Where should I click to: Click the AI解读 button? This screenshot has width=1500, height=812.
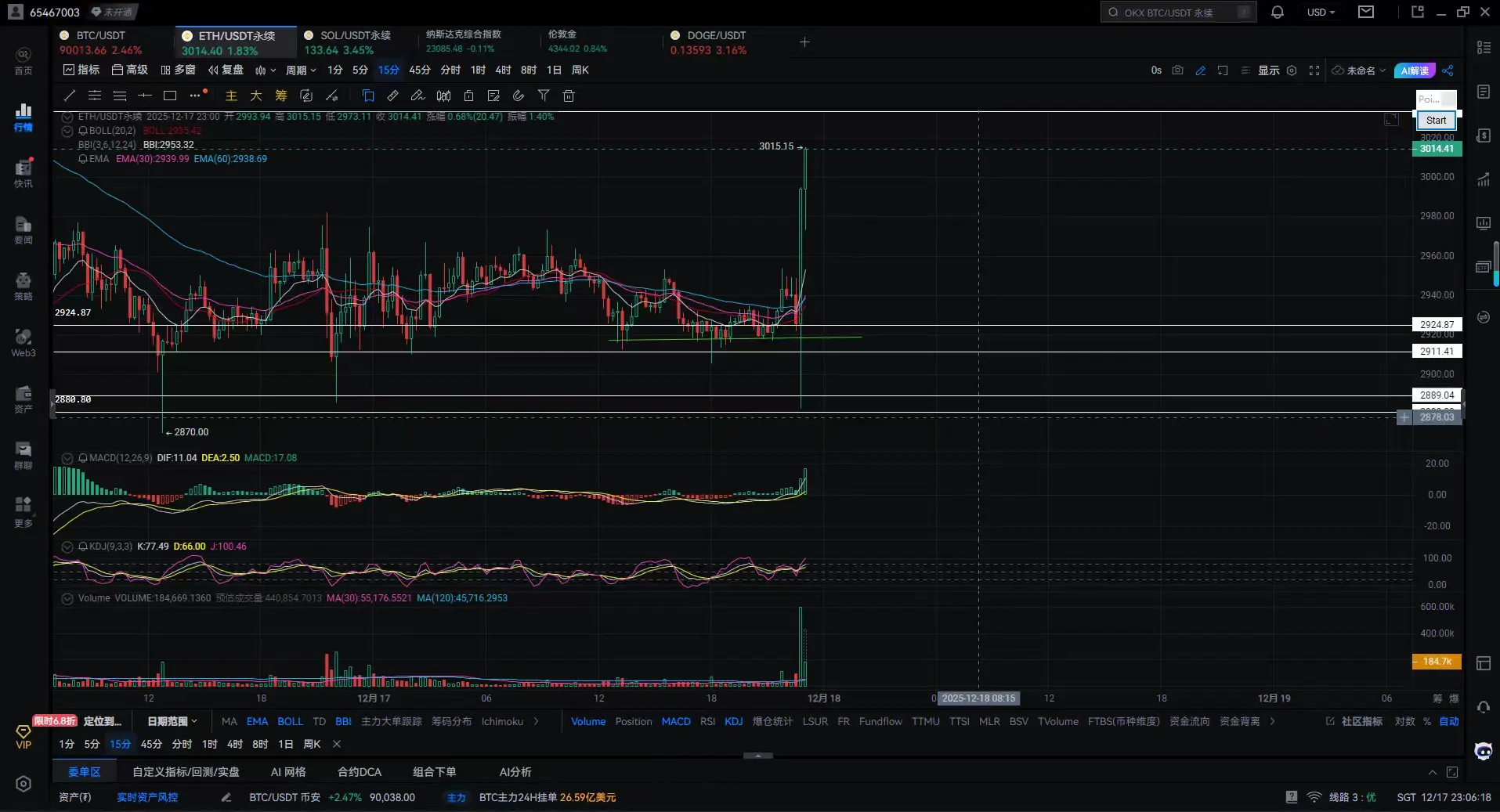(x=1414, y=70)
